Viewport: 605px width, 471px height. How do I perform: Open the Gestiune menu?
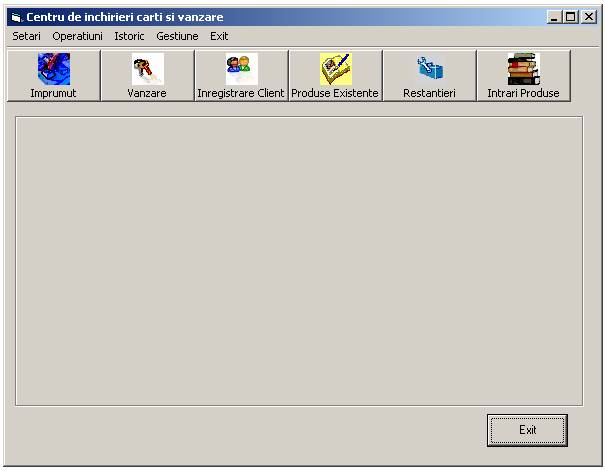pos(177,36)
